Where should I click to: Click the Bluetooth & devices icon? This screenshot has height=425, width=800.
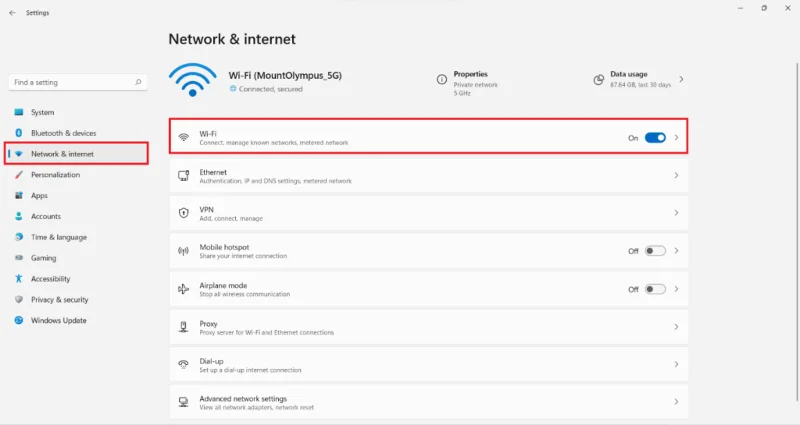19,133
